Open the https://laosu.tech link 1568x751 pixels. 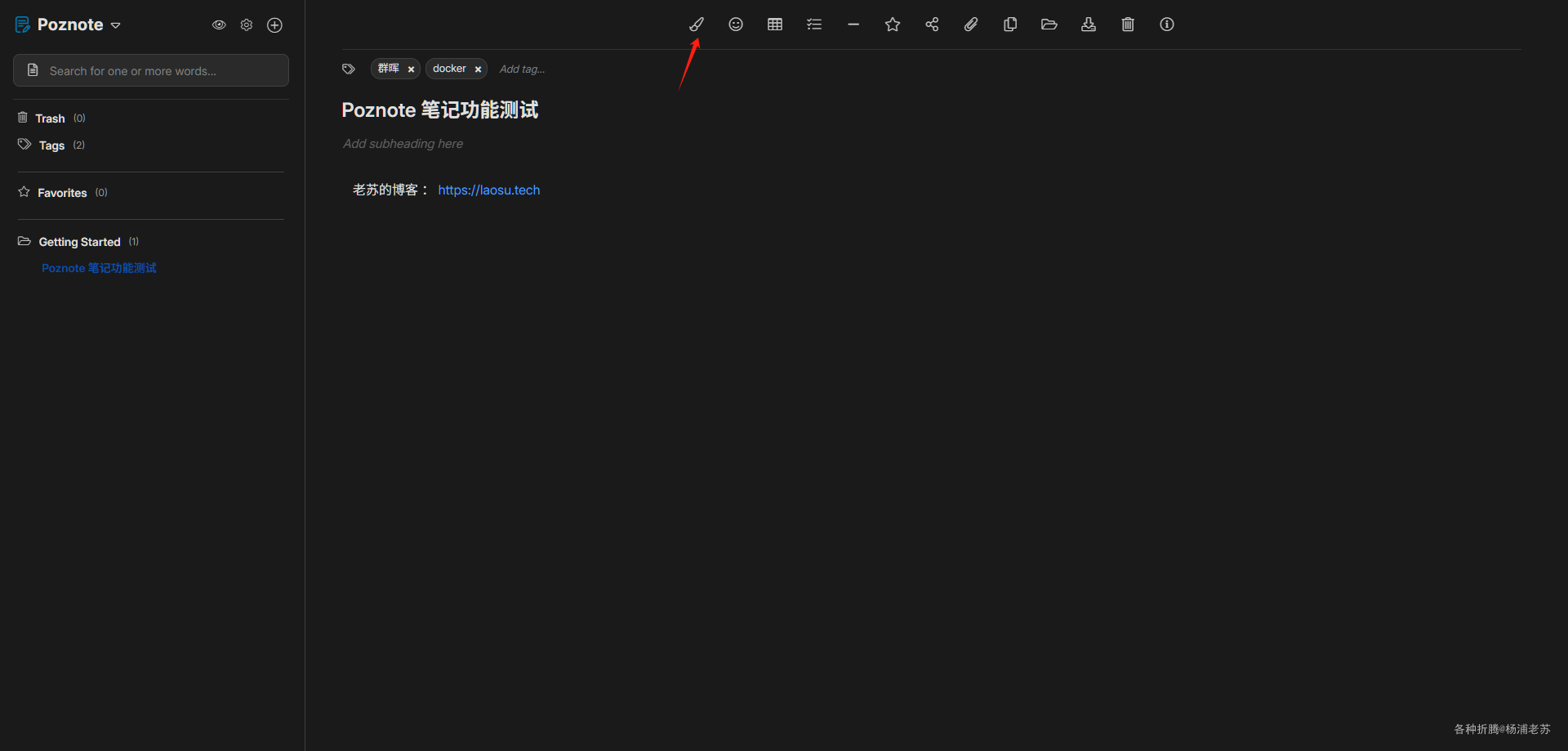[489, 190]
